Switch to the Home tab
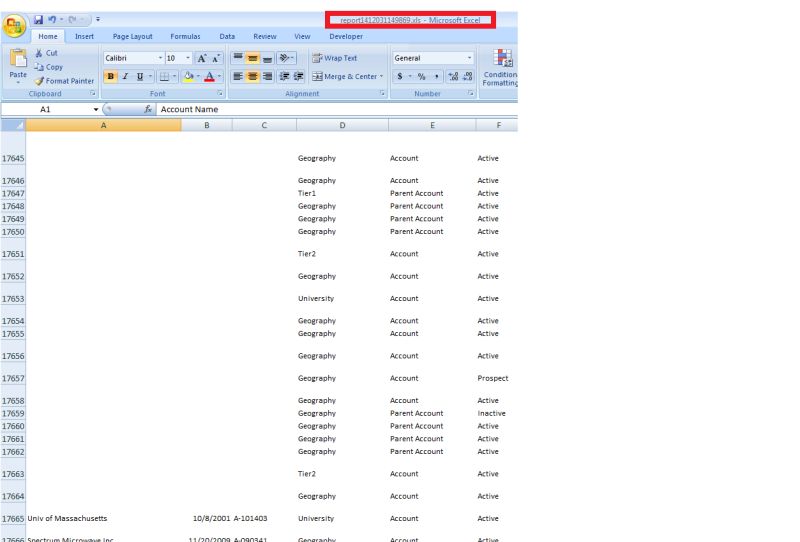Image resolution: width=800 pixels, height=542 pixels. pyautogui.click(x=48, y=36)
